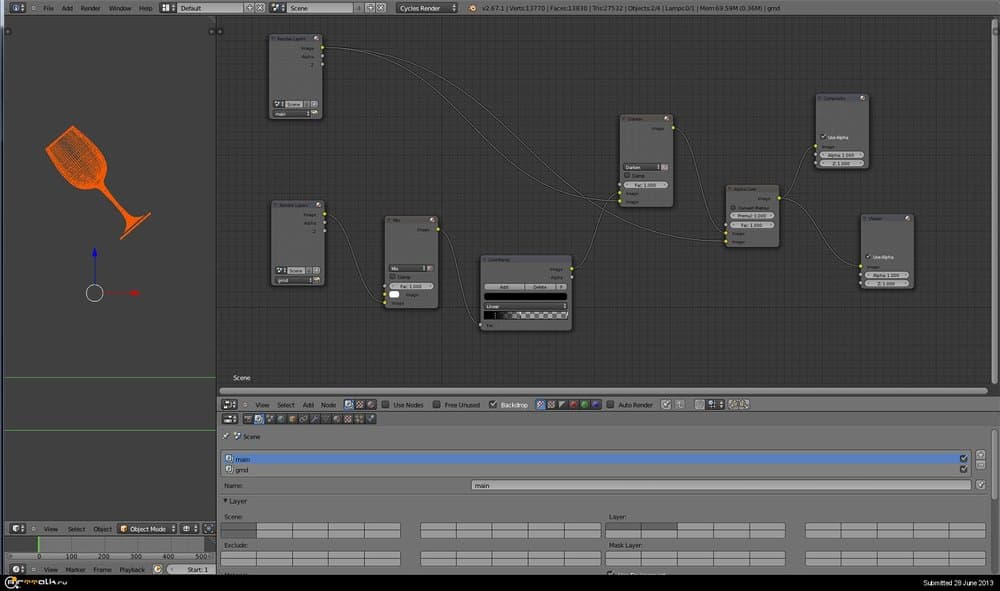Viewport: 1000px width, 591px height.
Task: Open the 3D viewport editor type icon
Action: (x=16, y=528)
